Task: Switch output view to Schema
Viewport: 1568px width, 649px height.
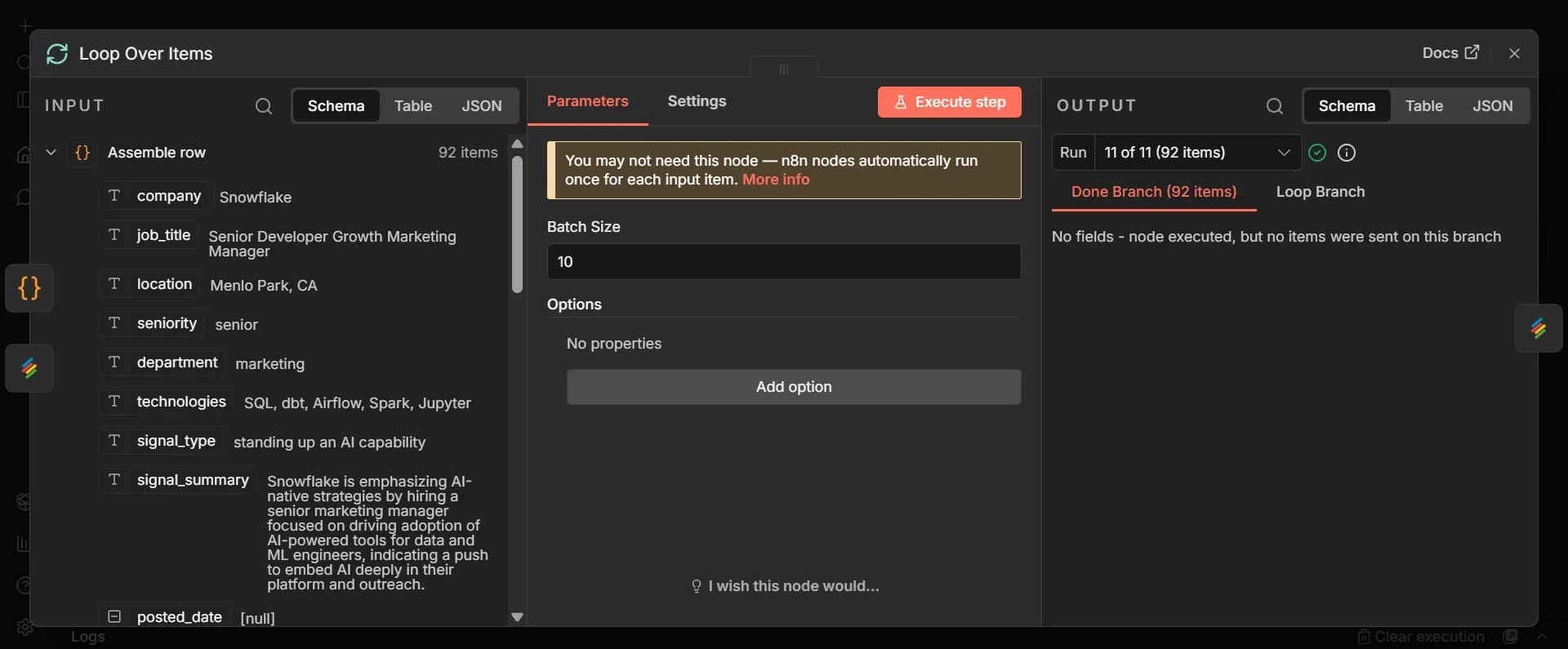Action: 1347,106
